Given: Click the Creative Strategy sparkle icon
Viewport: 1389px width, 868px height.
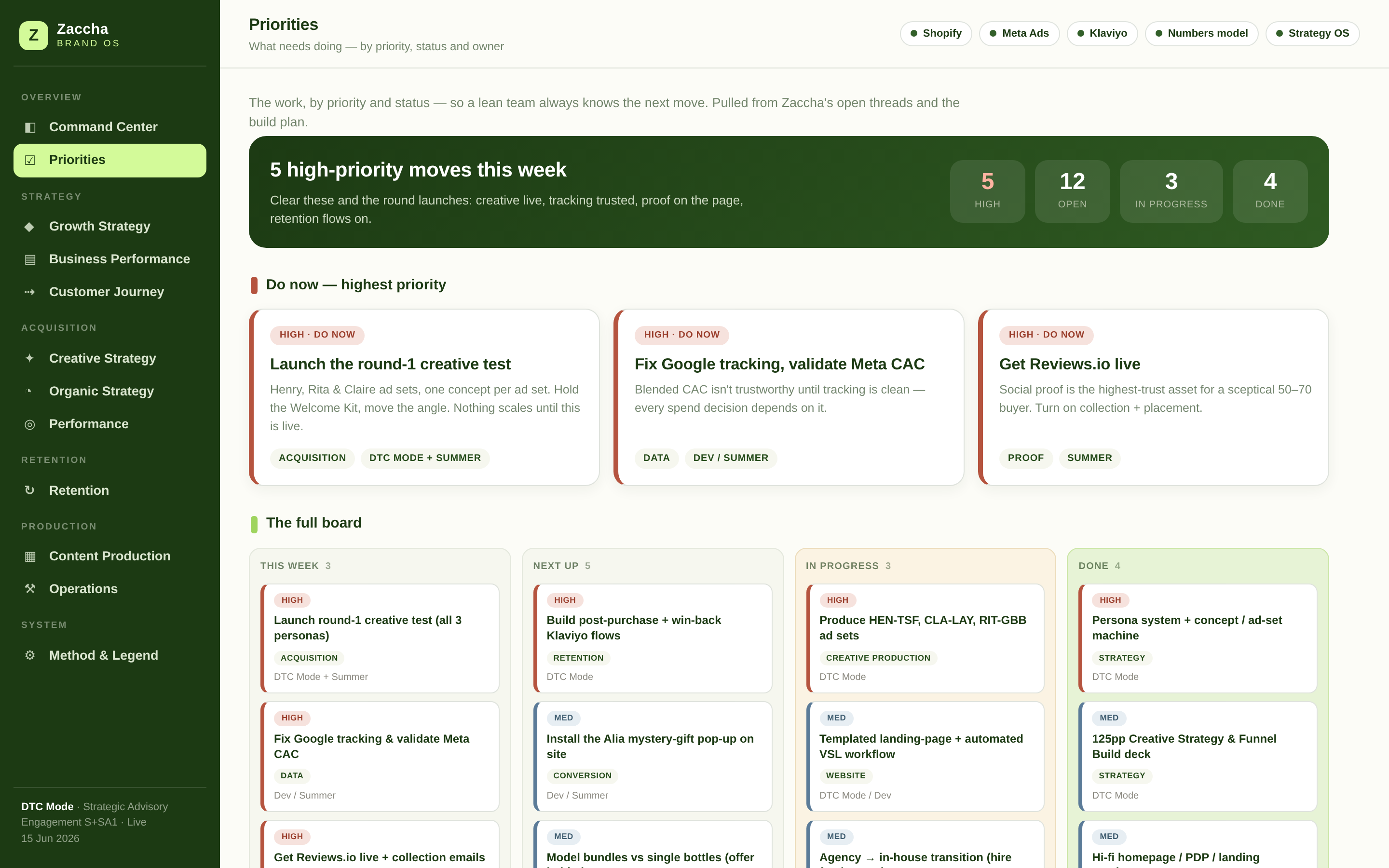Looking at the screenshot, I should (30, 358).
